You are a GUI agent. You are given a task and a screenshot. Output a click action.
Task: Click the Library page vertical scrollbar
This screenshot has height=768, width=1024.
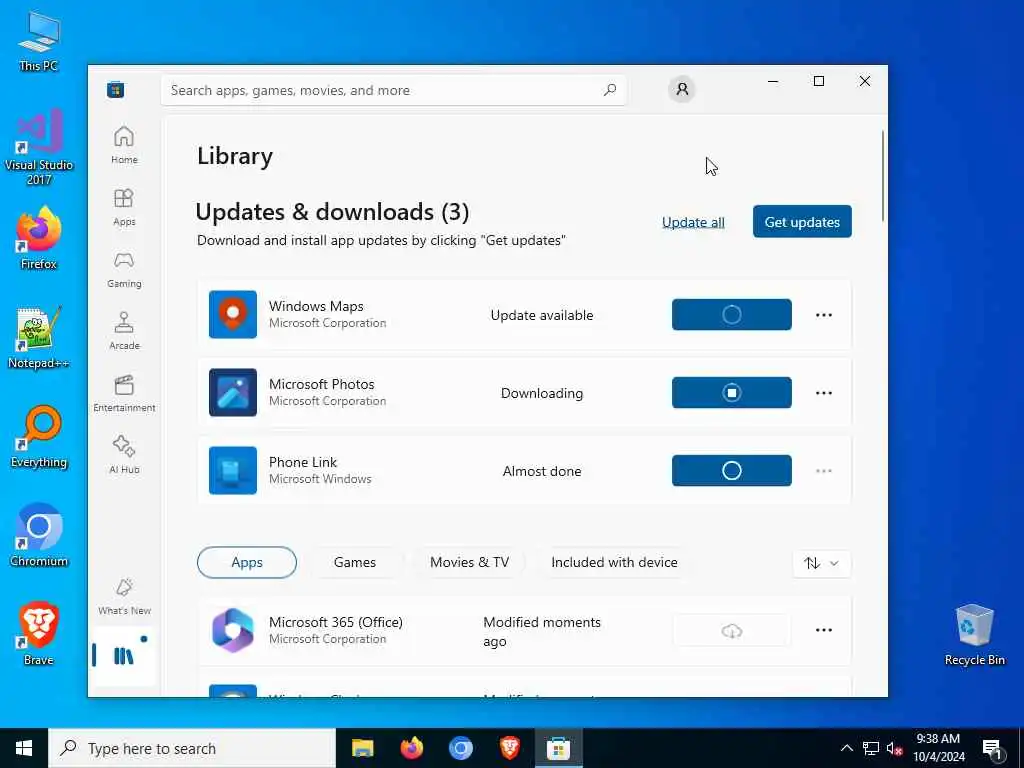pyautogui.click(x=883, y=176)
